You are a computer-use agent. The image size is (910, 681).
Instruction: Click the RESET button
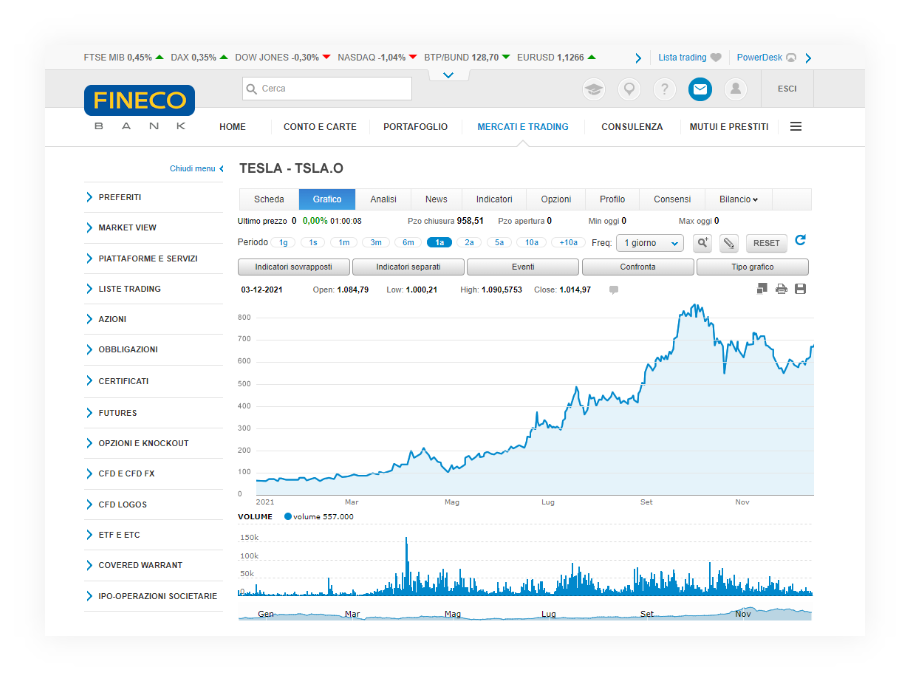pos(767,243)
